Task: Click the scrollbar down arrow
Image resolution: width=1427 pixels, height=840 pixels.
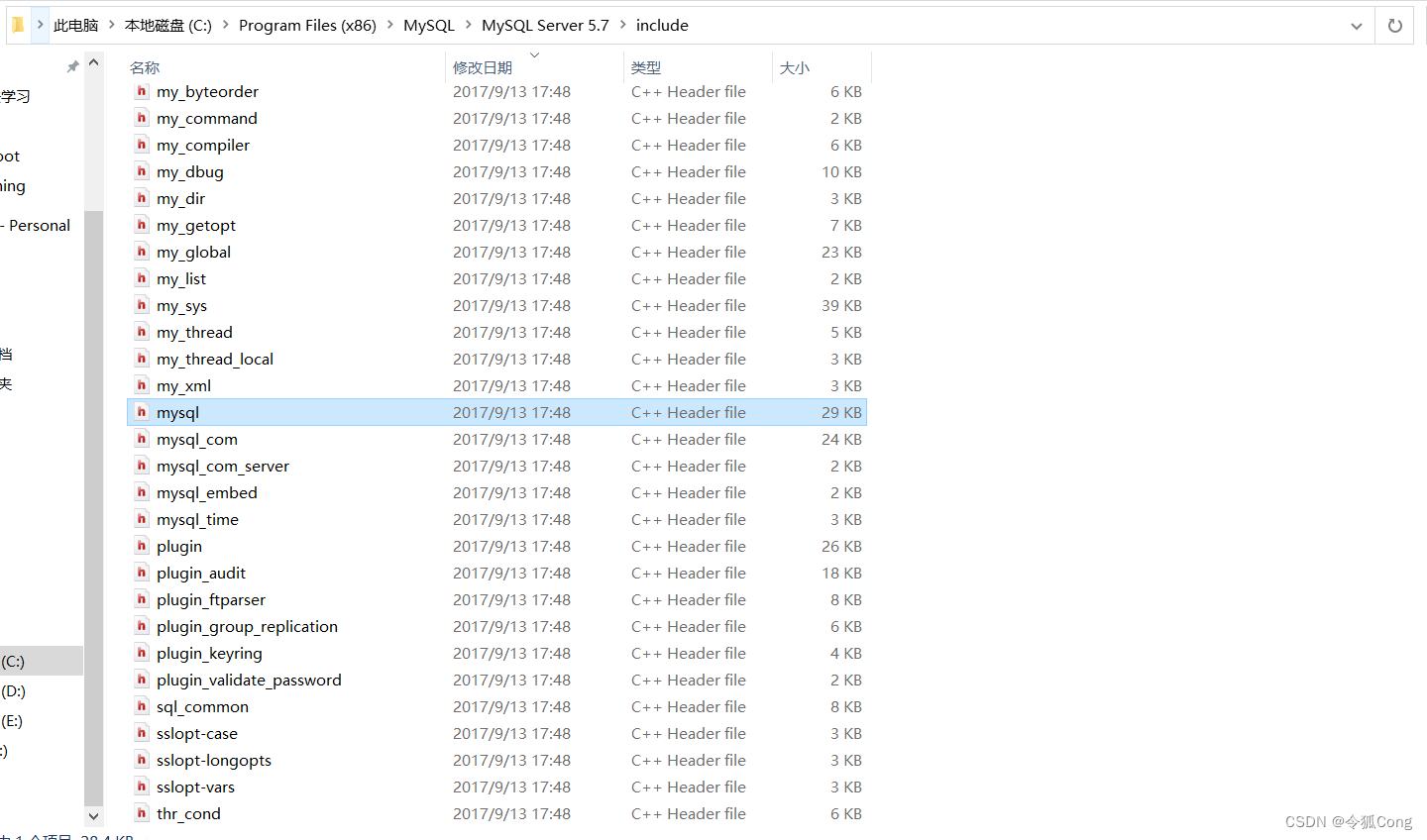Action: click(93, 816)
